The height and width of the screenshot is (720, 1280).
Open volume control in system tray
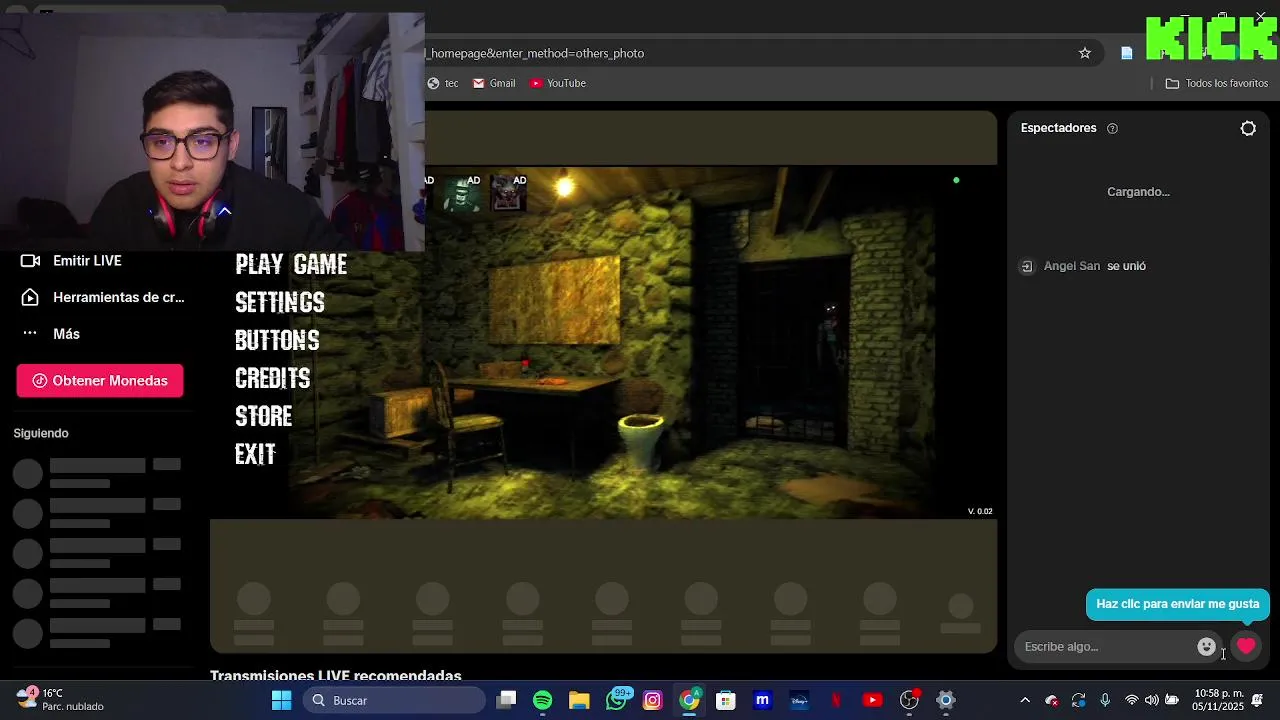pos(1152,700)
